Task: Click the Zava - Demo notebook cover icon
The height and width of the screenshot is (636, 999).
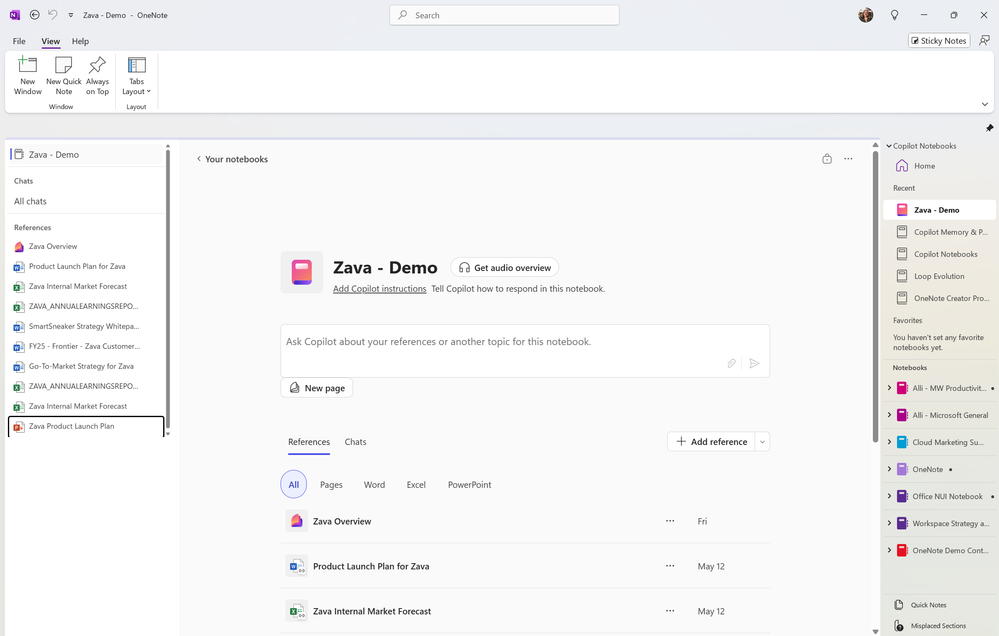Action: tap(301, 272)
